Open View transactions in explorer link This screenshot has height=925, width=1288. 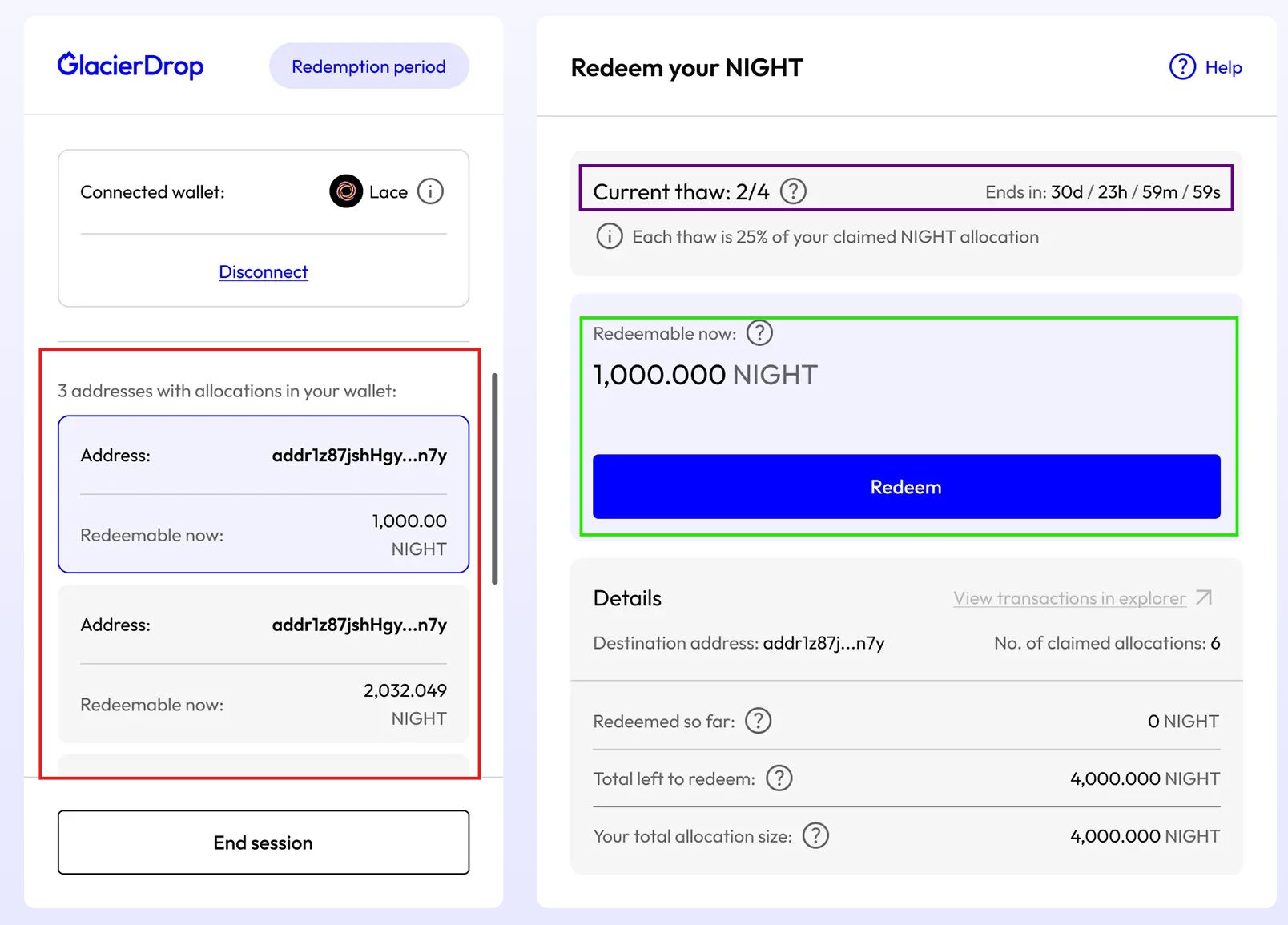tap(1069, 598)
